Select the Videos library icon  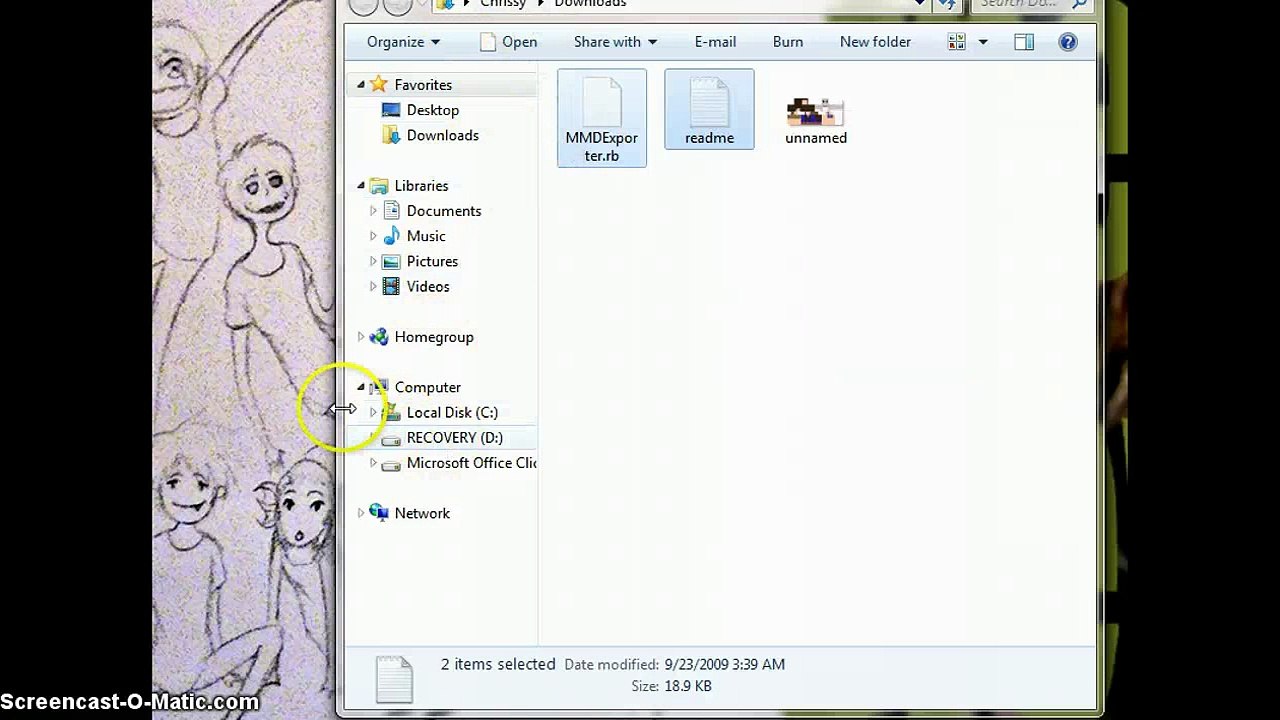click(391, 286)
